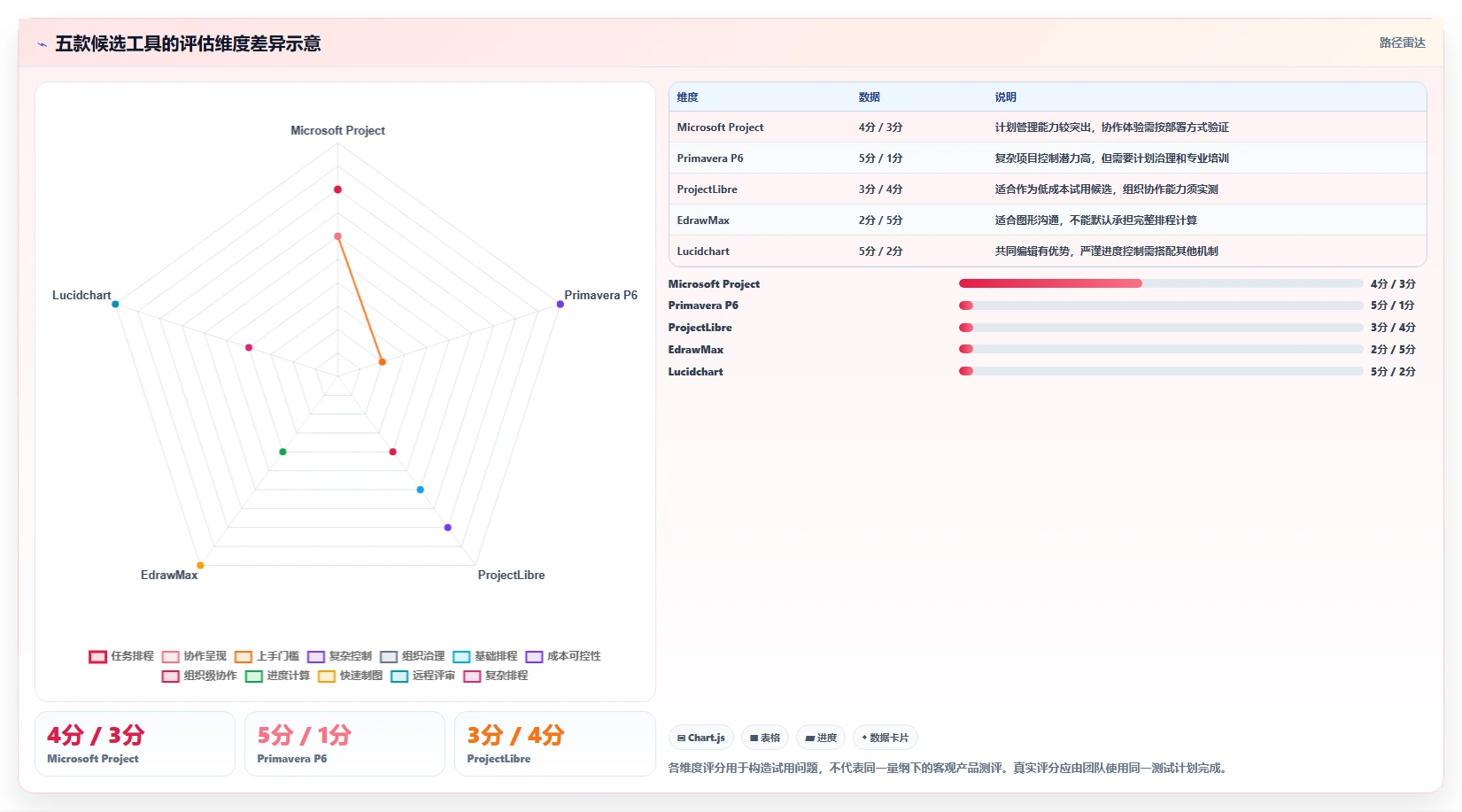Click the Lucidchart radar axis label
This screenshot has width=1462, height=812.
click(x=81, y=295)
